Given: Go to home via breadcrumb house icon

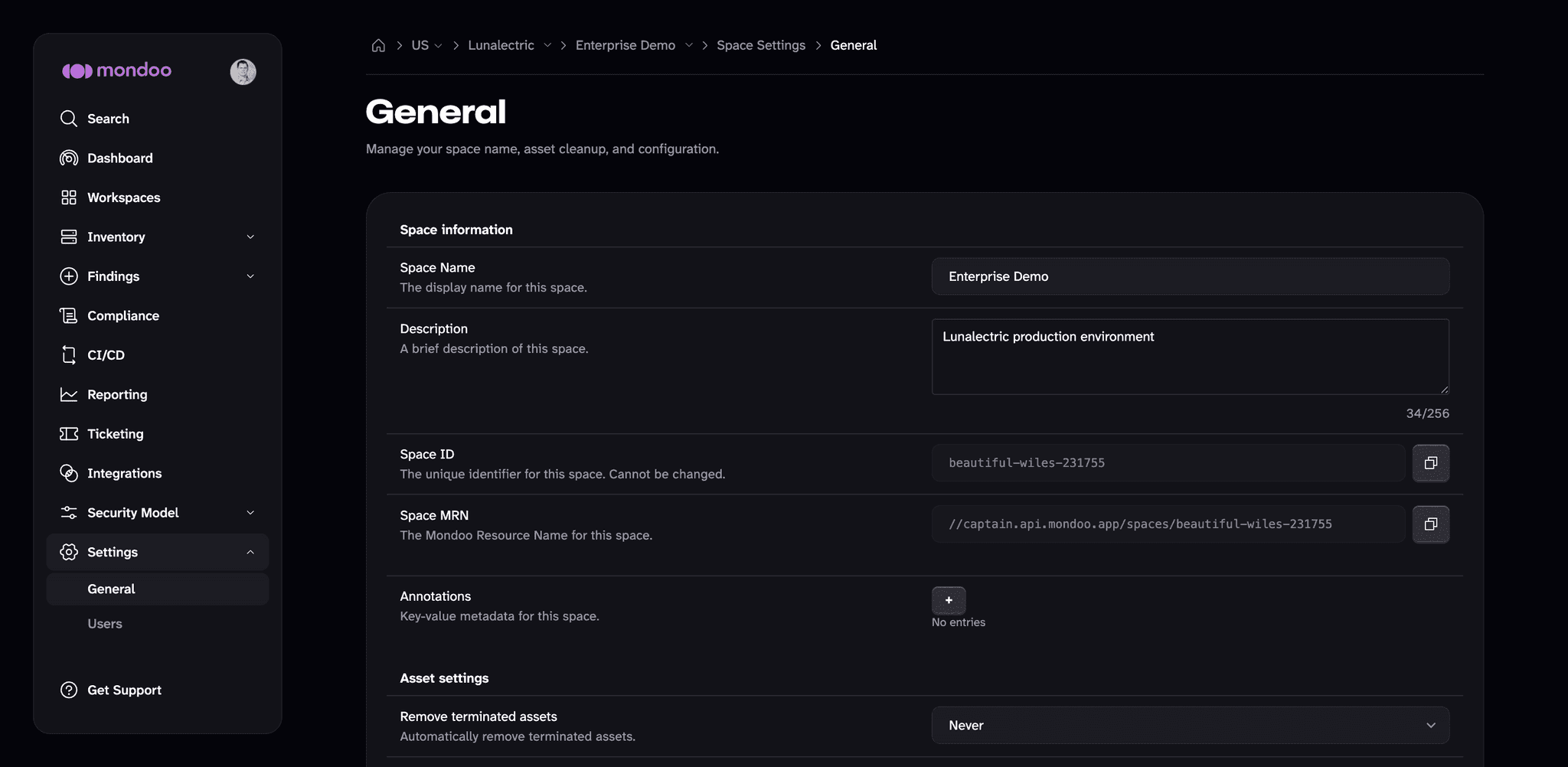Looking at the screenshot, I should [378, 45].
